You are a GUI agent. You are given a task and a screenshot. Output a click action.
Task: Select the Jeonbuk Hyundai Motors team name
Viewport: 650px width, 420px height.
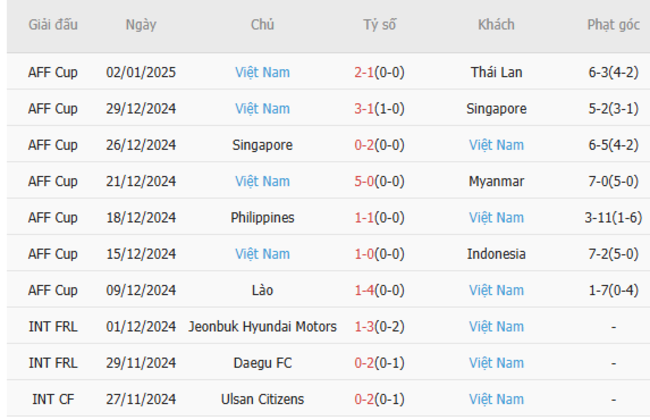[x=262, y=326]
